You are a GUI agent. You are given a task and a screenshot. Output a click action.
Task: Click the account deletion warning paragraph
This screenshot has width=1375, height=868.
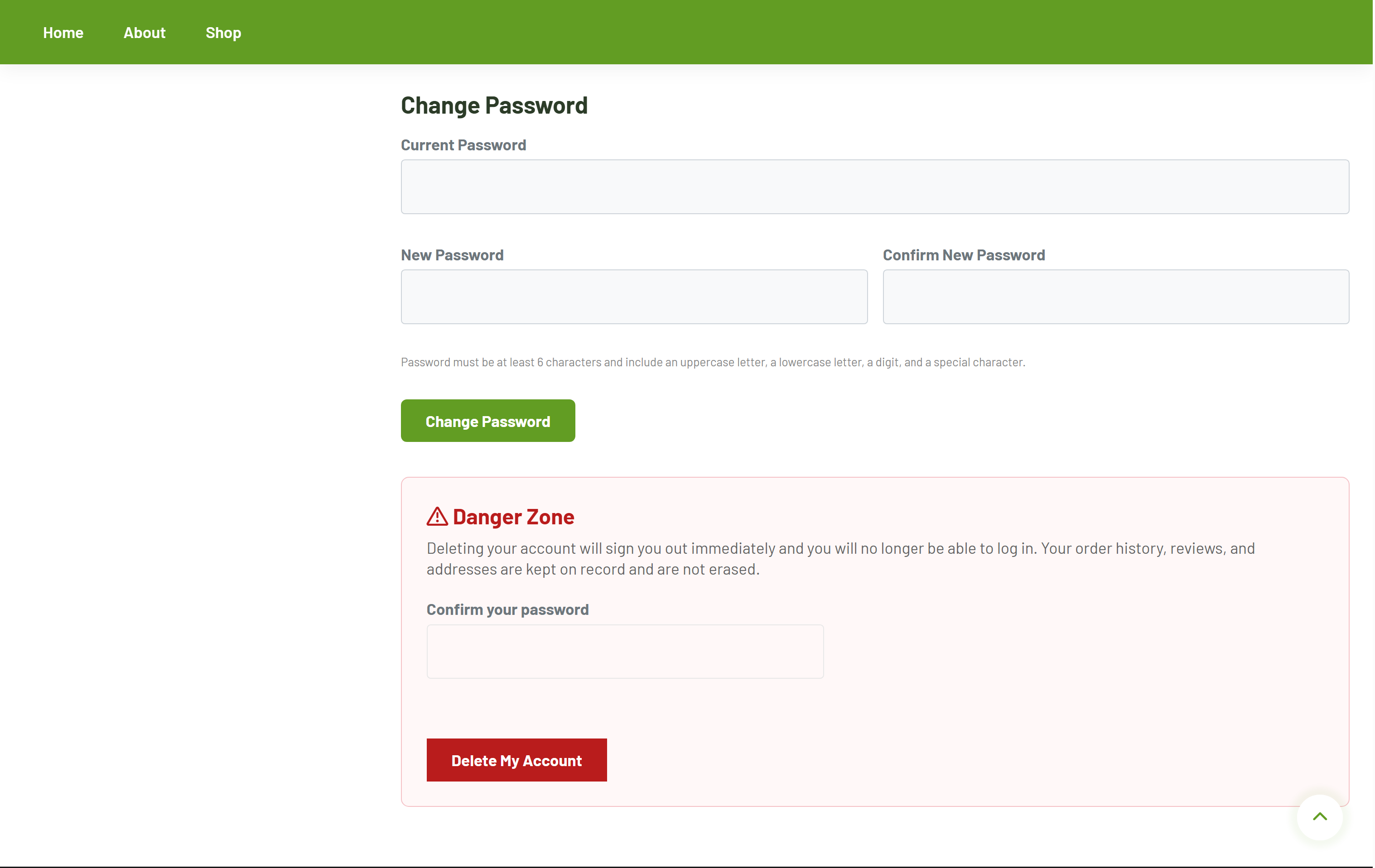click(x=842, y=559)
